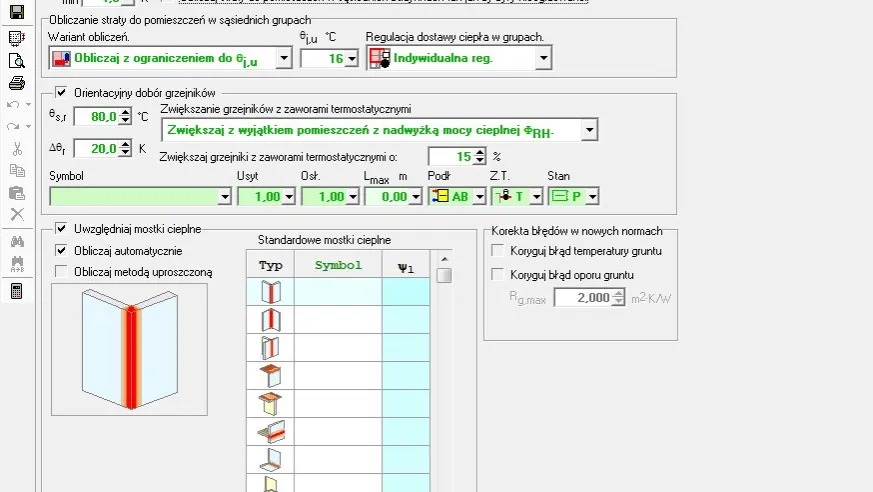Viewport: 873px width, 492px height.
Task: Expand the Podł. AB connection dropdown
Action: point(479,197)
